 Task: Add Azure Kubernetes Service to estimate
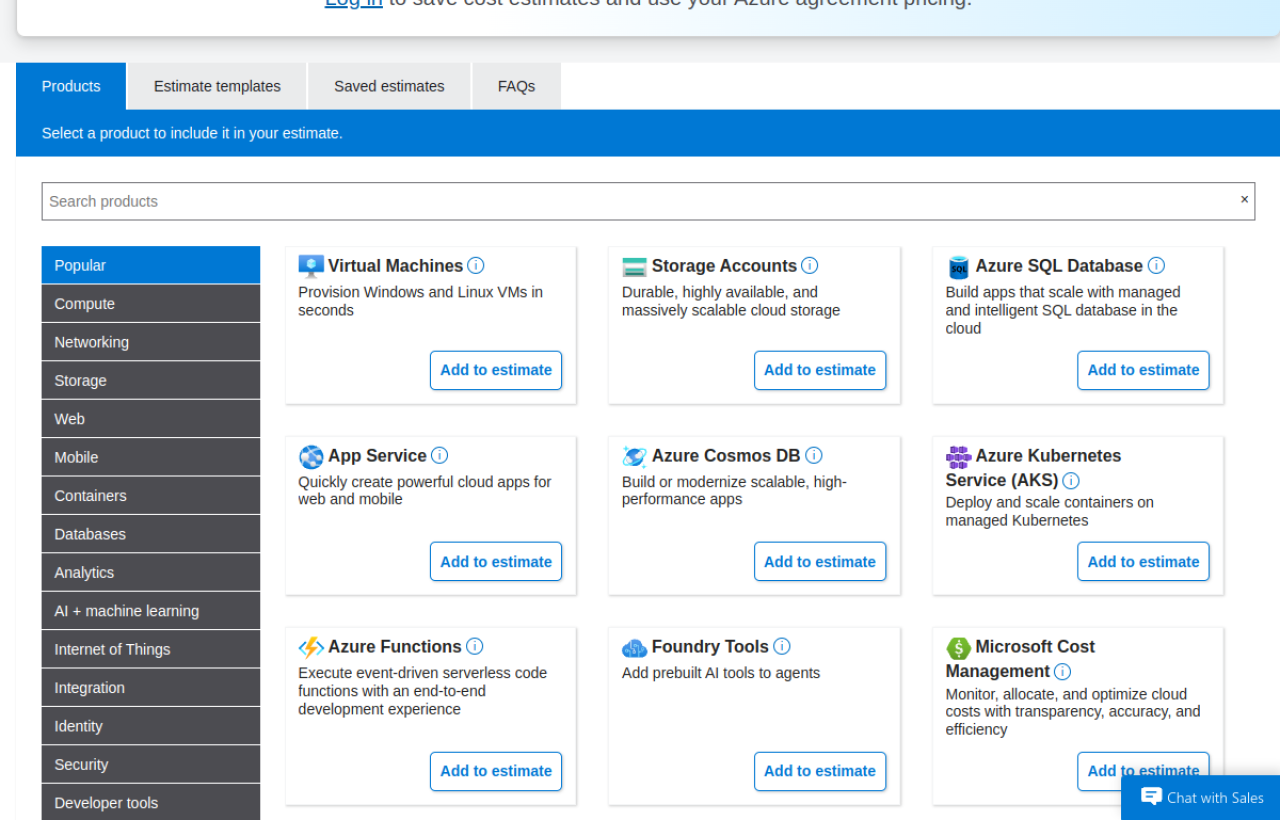(x=1143, y=562)
